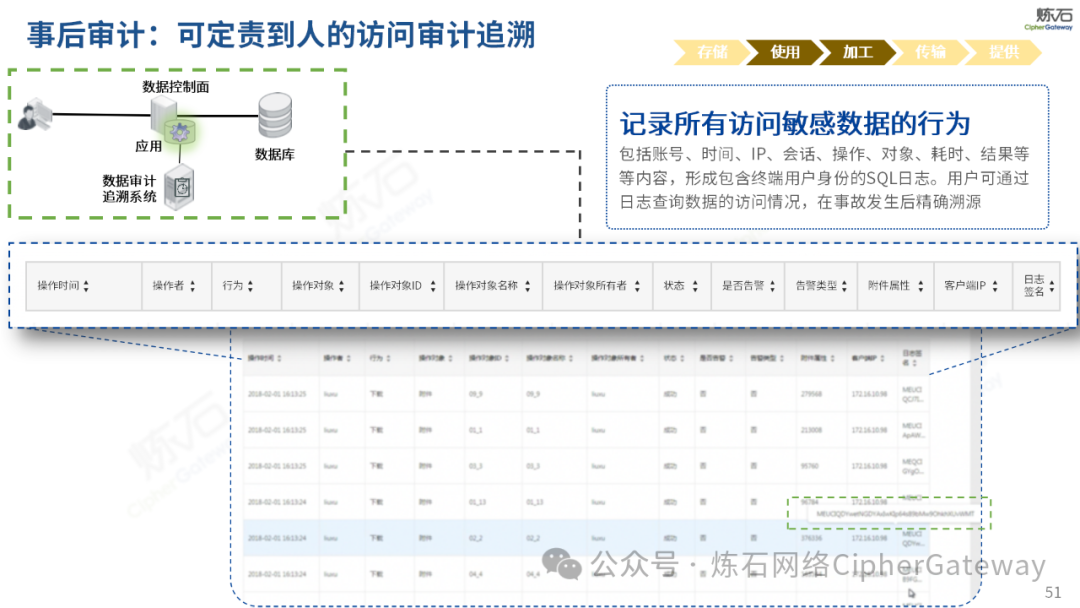The height and width of the screenshot is (608, 1080).
Task: Click the sort arrows beside 操作对象名称
Action: (x=528, y=286)
